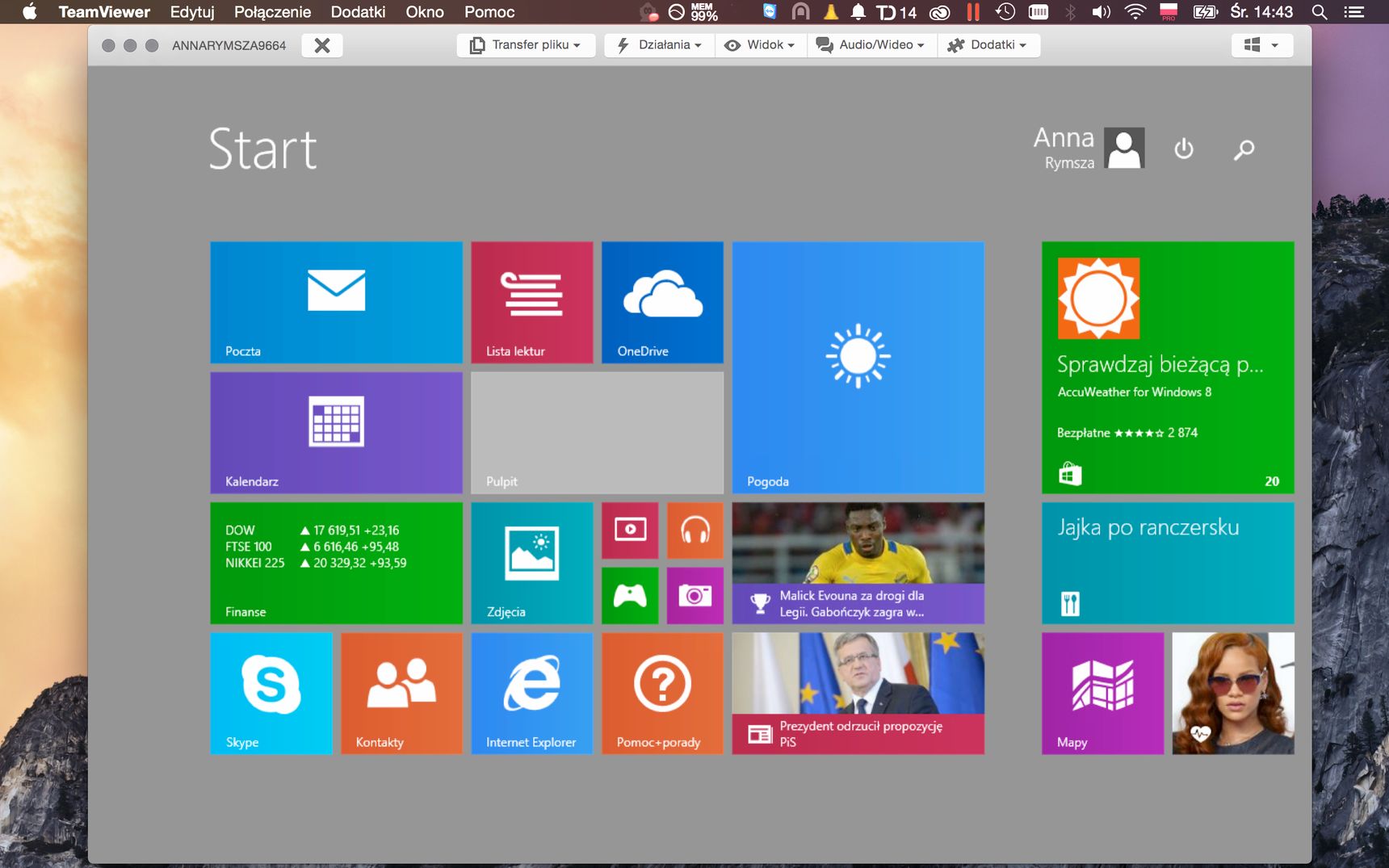This screenshot has width=1389, height=868.
Task: Expand the Widok dropdown
Action: pyautogui.click(x=760, y=45)
